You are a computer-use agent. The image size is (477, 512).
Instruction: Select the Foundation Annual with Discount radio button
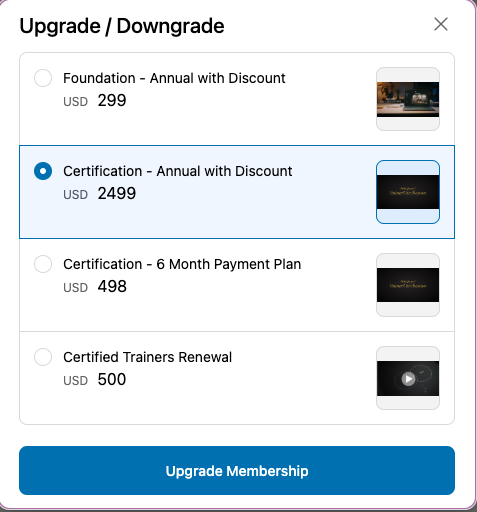point(43,78)
